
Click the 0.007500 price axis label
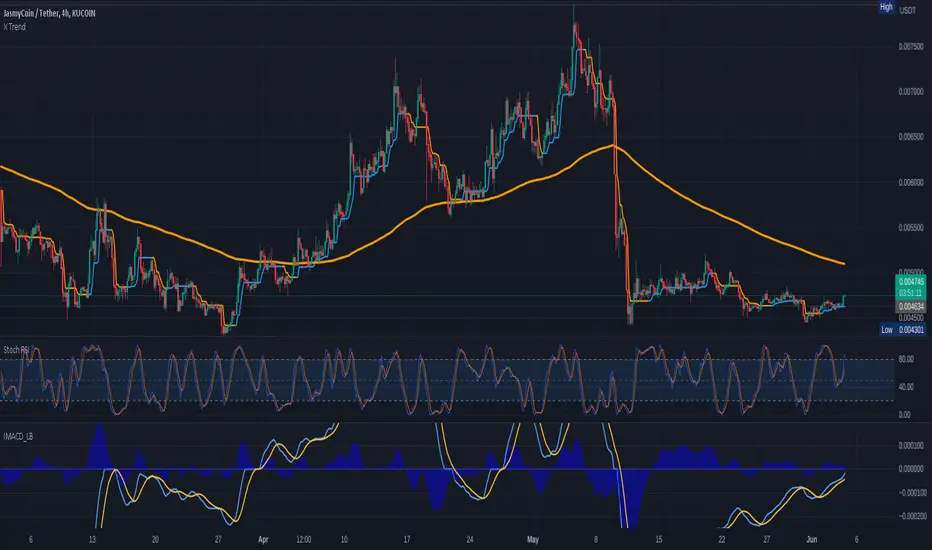coord(911,47)
